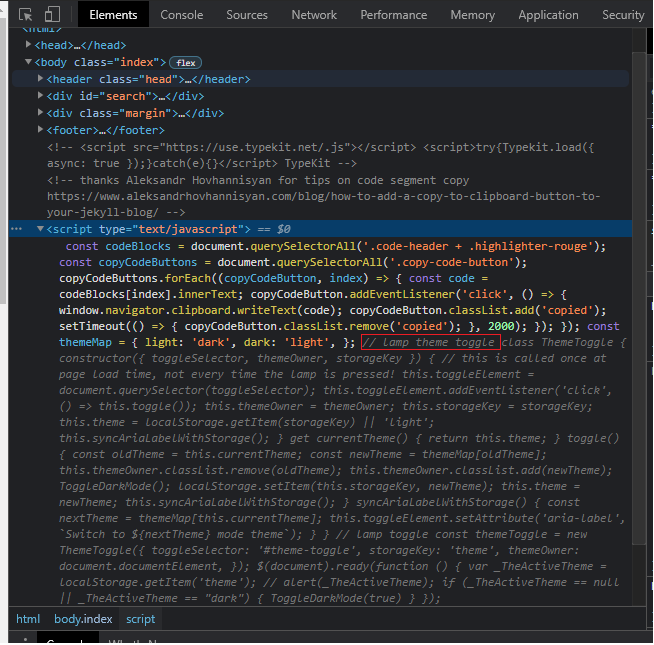The height and width of the screenshot is (645, 654).
Task: Click the 'const copyCodeButtons' code line
Action: (293, 262)
